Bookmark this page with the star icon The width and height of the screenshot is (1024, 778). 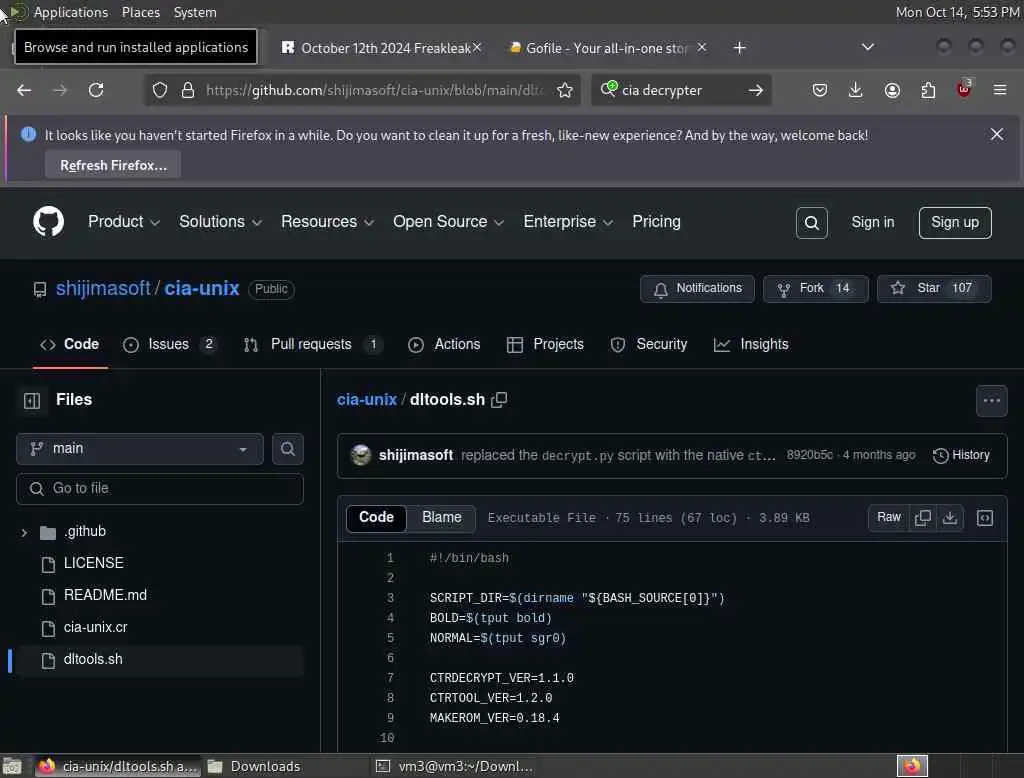(x=565, y=90)
